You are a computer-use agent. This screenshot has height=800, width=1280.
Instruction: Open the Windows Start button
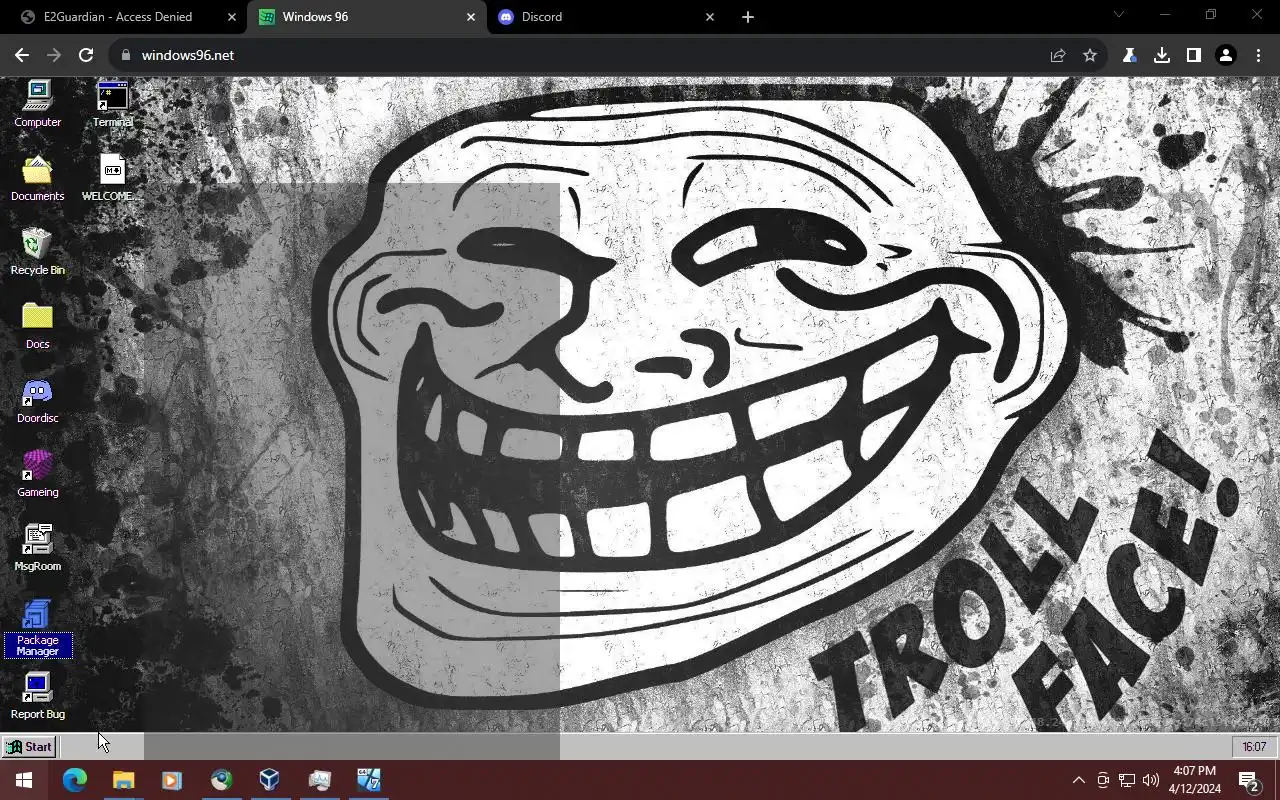point(24,780)
